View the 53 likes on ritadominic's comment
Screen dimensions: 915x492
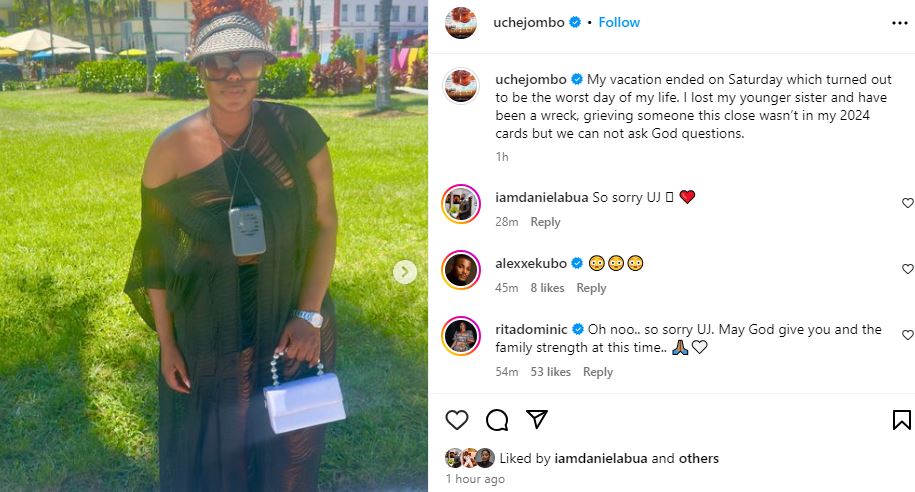(550, 372)
